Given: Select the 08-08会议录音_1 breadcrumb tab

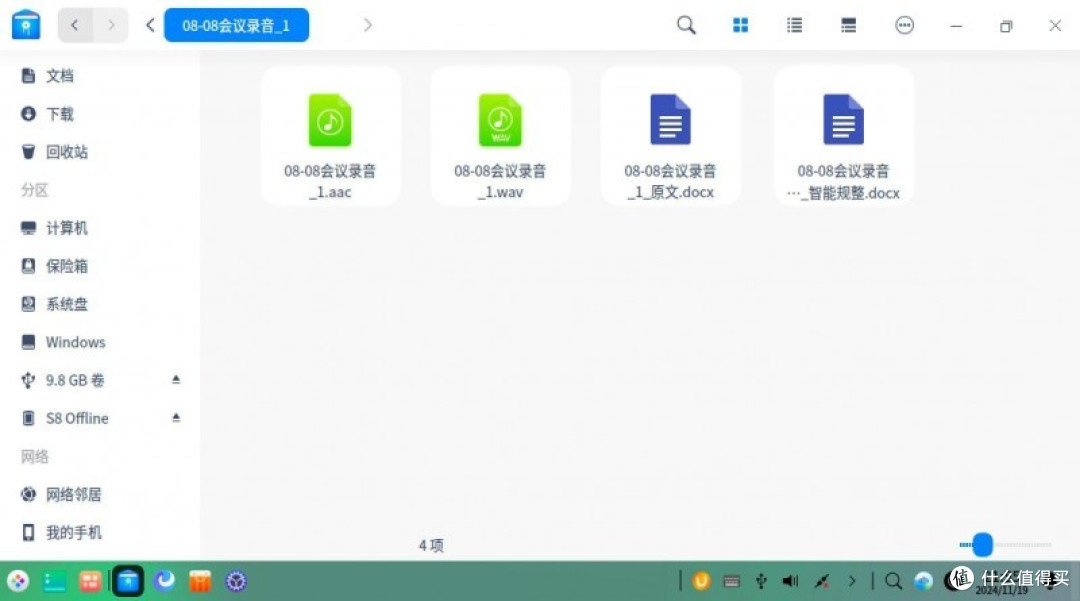Looking at the screenshot, I should [236, 25].
